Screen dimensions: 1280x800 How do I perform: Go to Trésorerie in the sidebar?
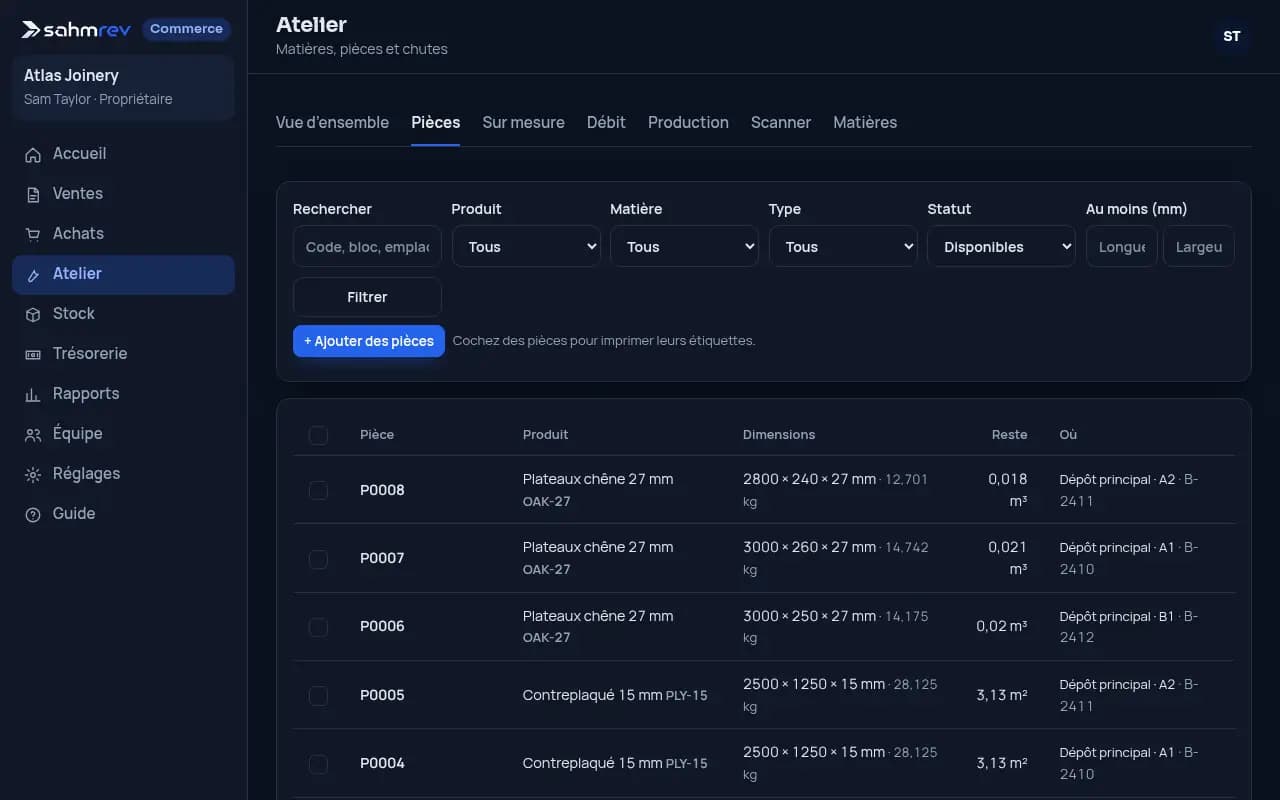(x=123, y=354)
